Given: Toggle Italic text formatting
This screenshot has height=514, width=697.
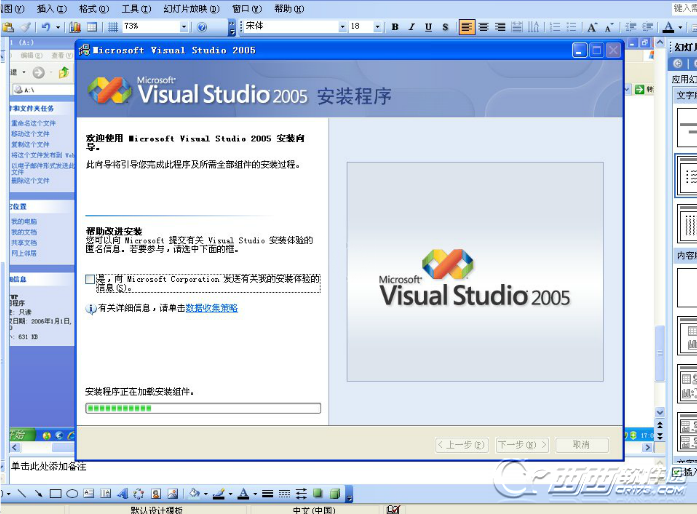Looking at the screenshot, I should [x=412, y=27].
